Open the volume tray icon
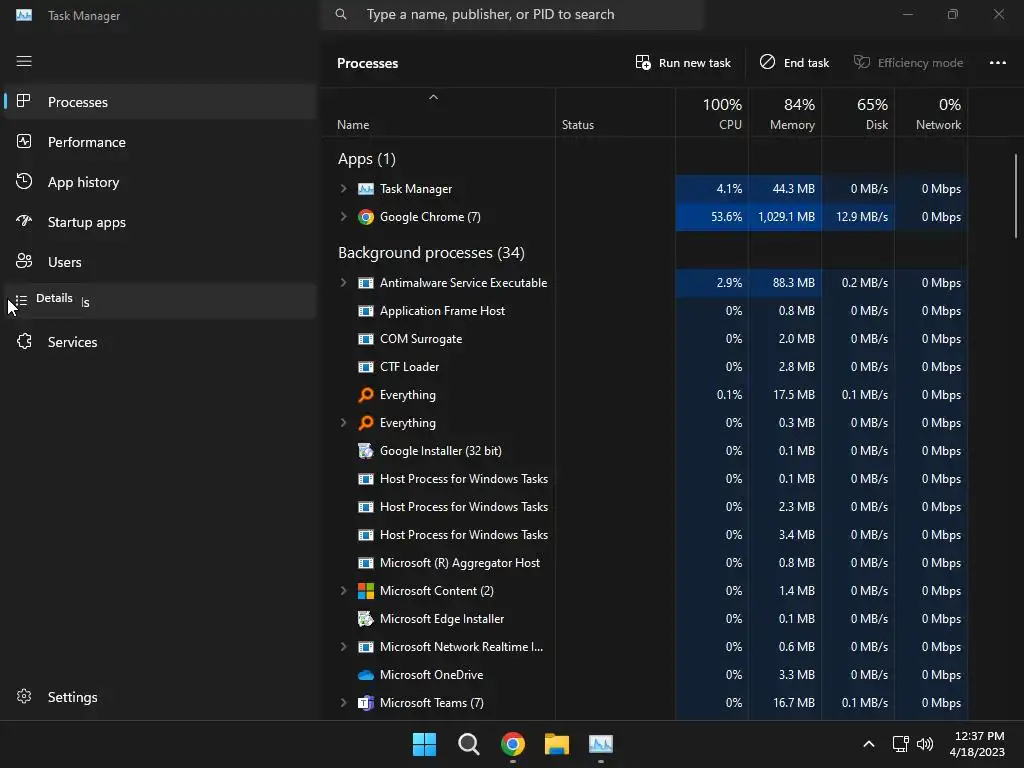Image resolution: width=1024 pixels, height=768 pixels. click(x=925, y=744)
